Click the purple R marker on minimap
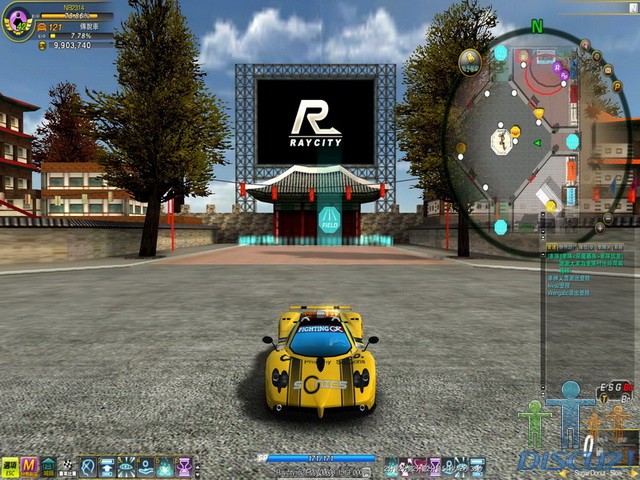This screenshot has width=640, height=480. [558, 67]
